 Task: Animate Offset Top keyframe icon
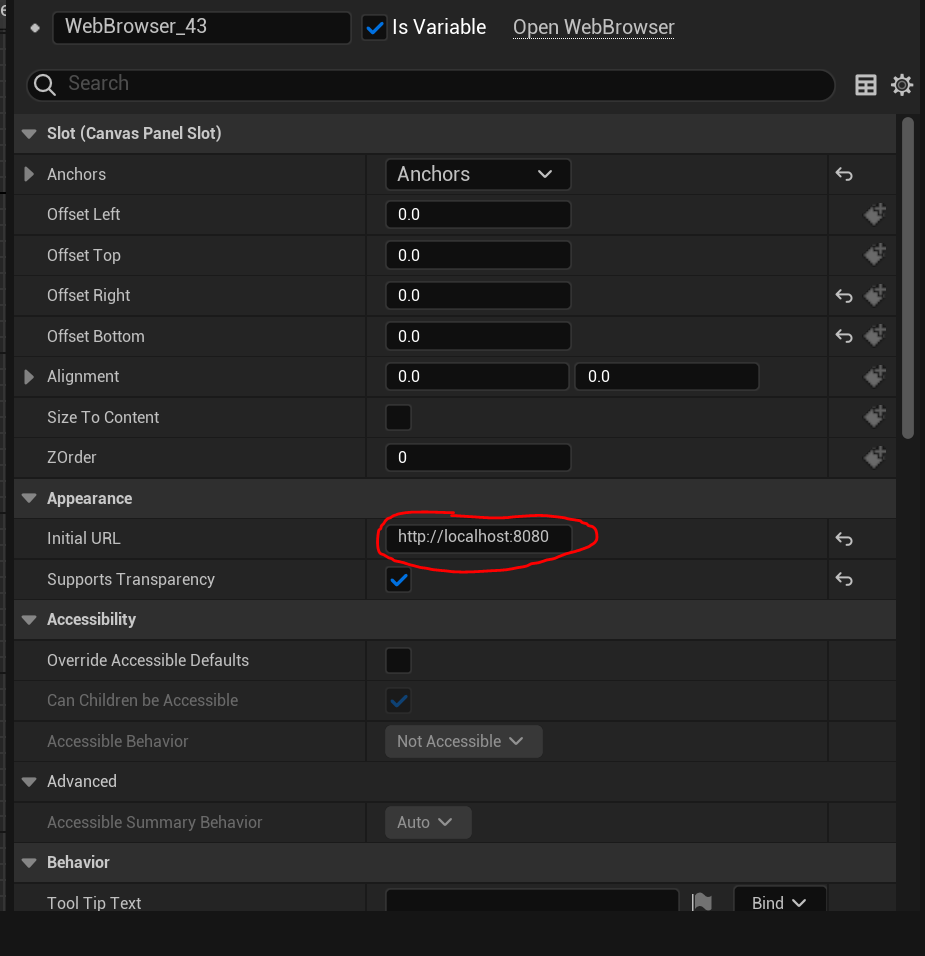875,255
